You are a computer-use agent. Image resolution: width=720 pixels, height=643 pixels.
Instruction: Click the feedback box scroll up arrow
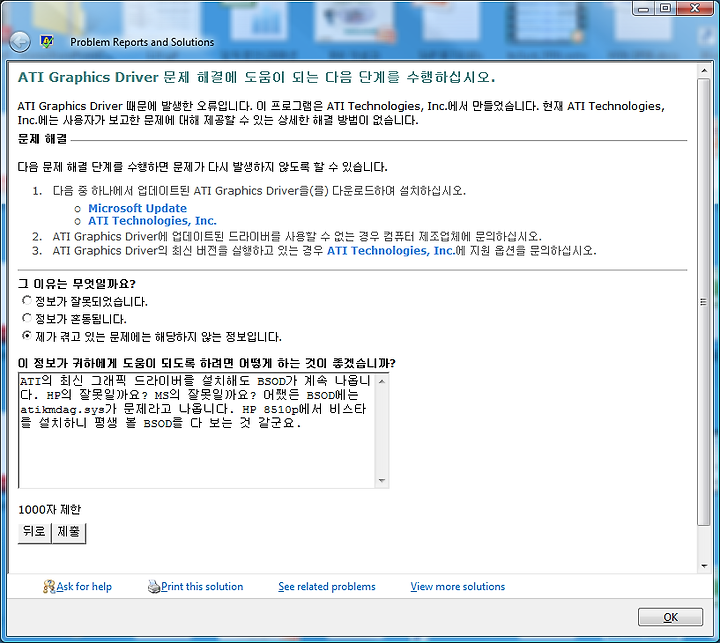(x=382, y=381)
